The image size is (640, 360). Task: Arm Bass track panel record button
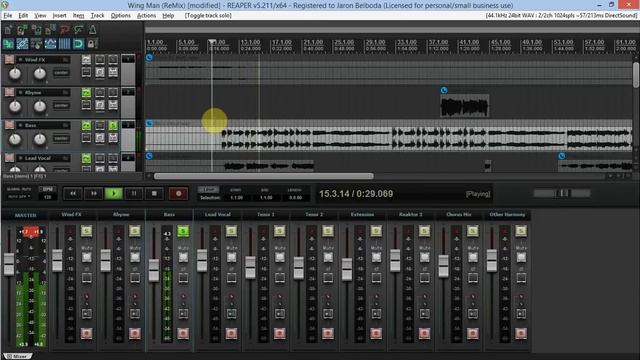pos(9,125)
